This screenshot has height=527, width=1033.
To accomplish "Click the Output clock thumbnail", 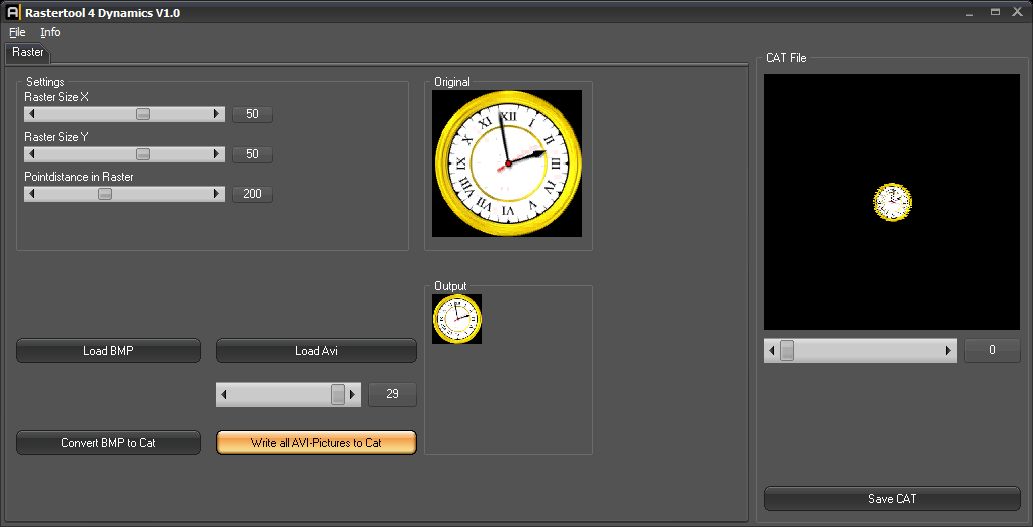I will point(457,319).
